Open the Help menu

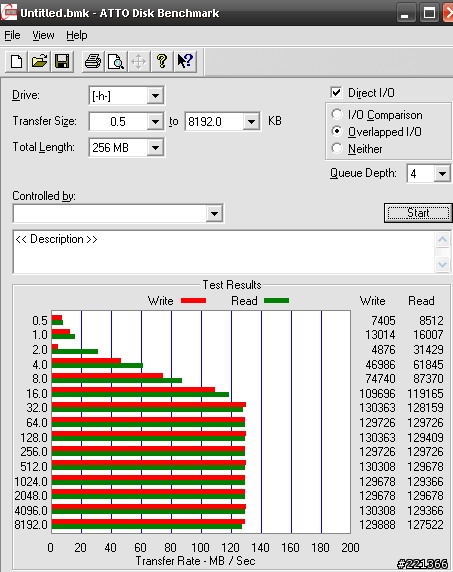coord(77,35)
